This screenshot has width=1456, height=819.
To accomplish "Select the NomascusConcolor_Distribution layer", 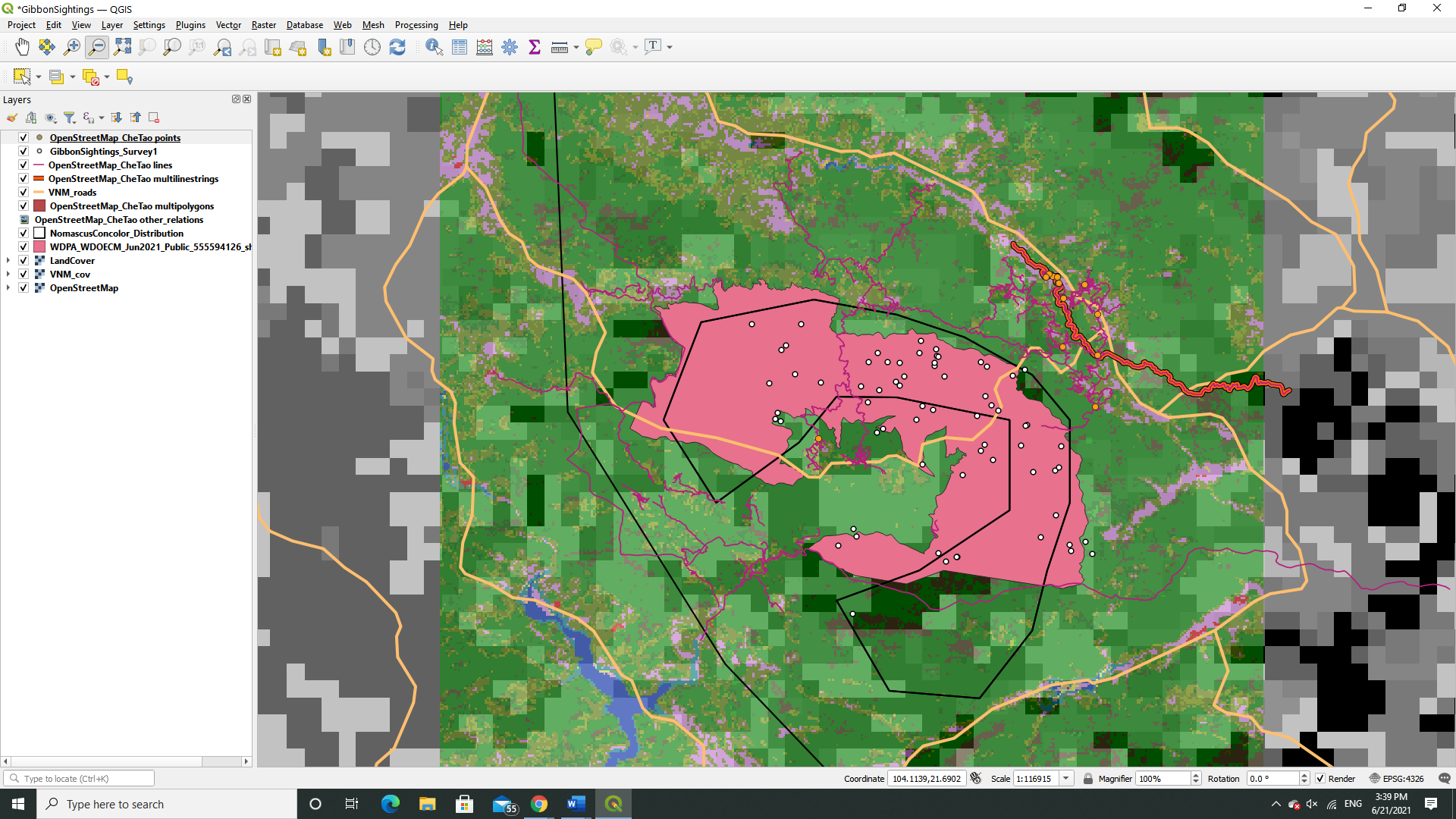I will [x=117, y=234].
